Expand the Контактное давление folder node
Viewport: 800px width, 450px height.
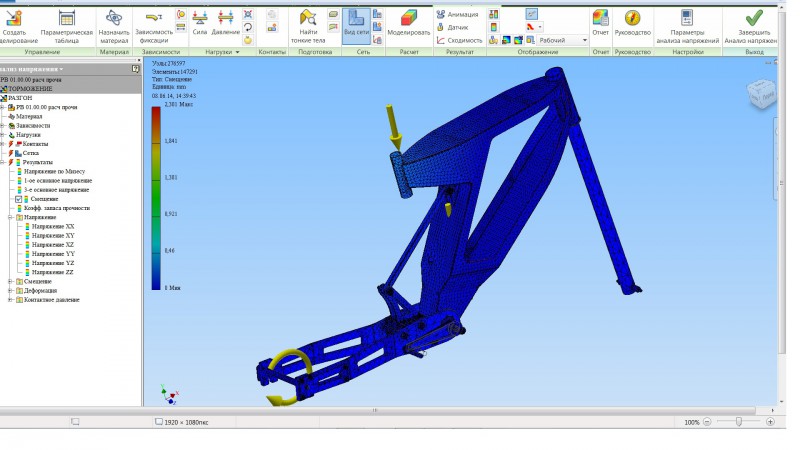tap(10, 300)
